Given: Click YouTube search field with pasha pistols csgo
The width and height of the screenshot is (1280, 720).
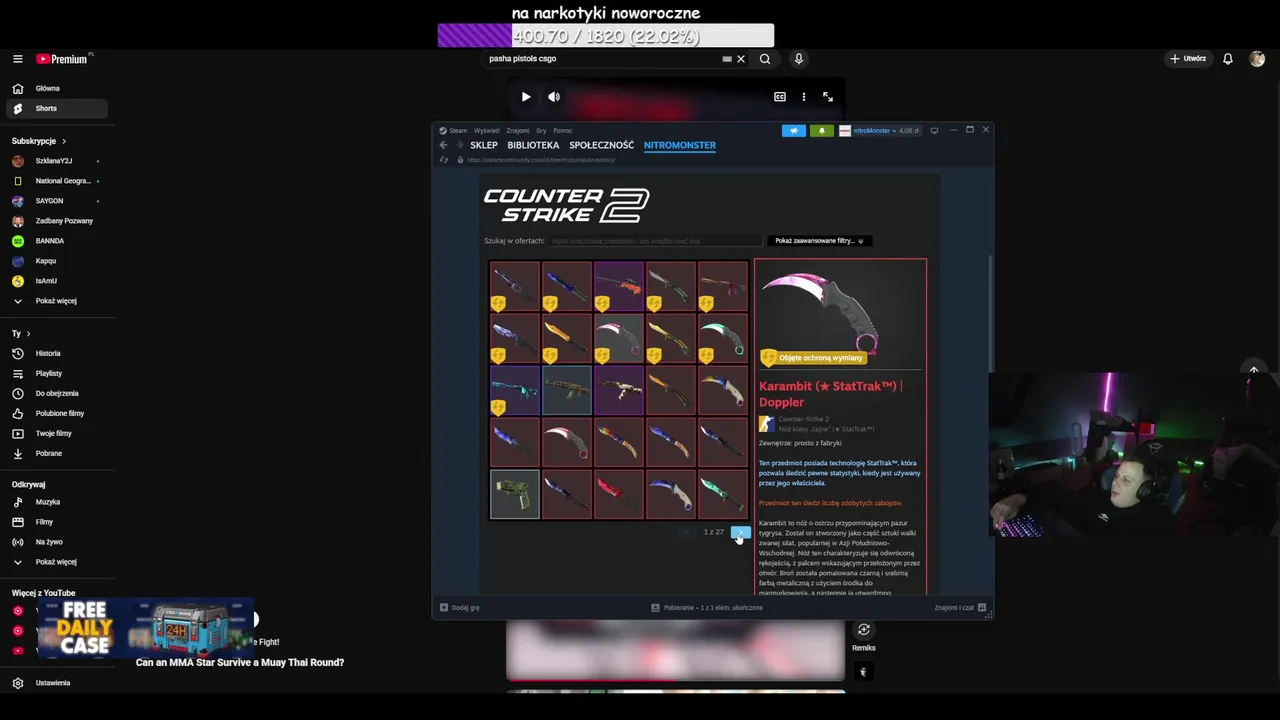Looking at the screenshot, I should pos(602,59).
